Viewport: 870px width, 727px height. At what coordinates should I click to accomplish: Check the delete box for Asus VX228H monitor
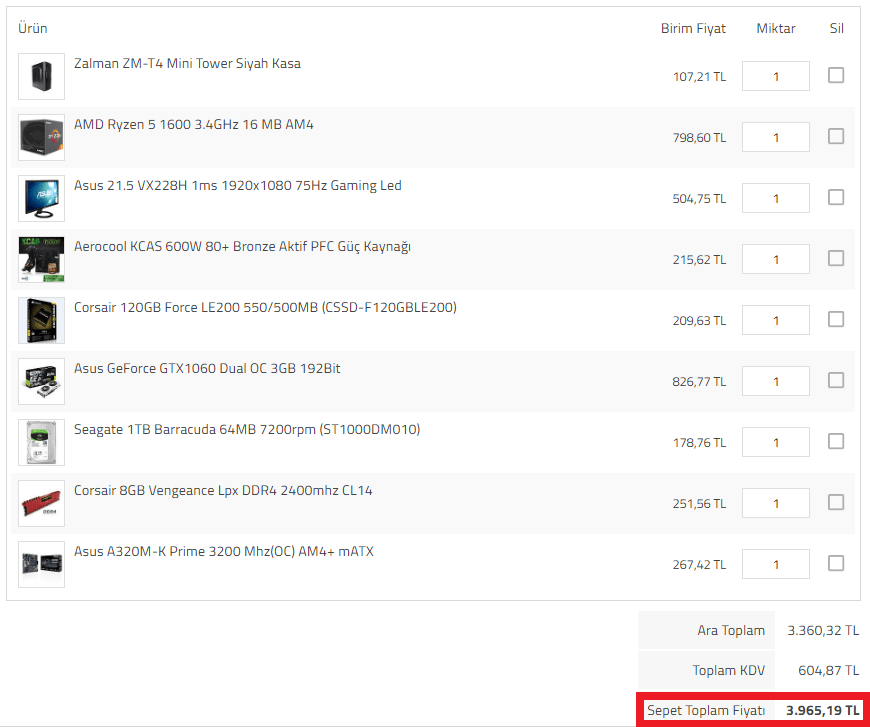836,197
